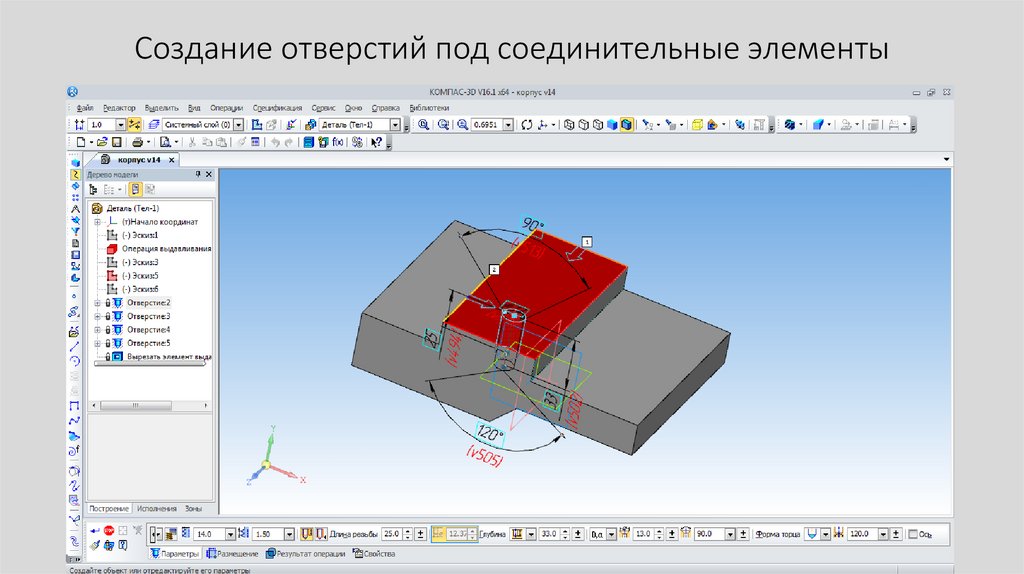
Task: Open the Спецификация menu
Action: 277,108
